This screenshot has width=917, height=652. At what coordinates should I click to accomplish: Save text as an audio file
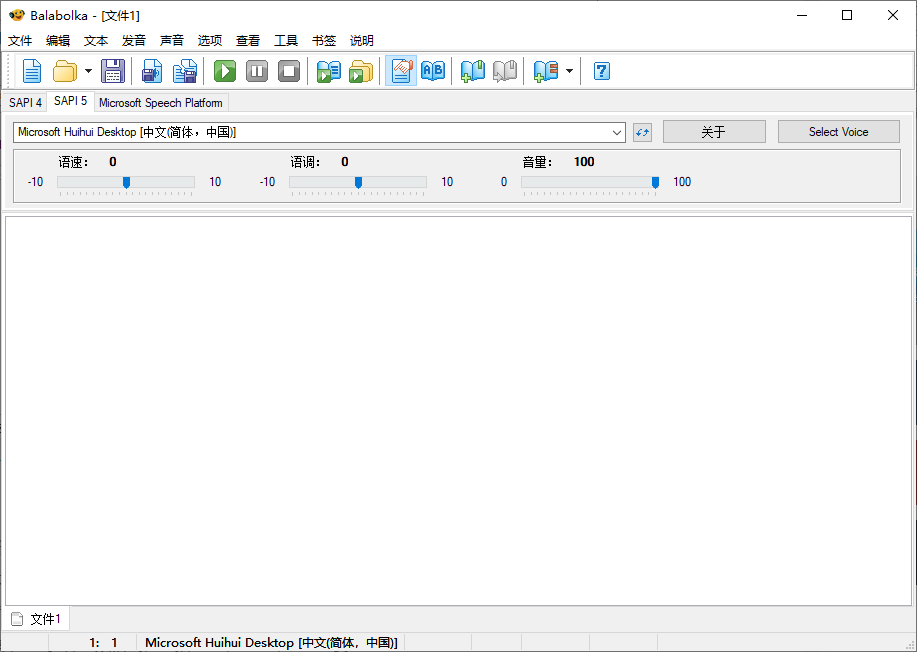pyautogui.click(x=151, y=70)
